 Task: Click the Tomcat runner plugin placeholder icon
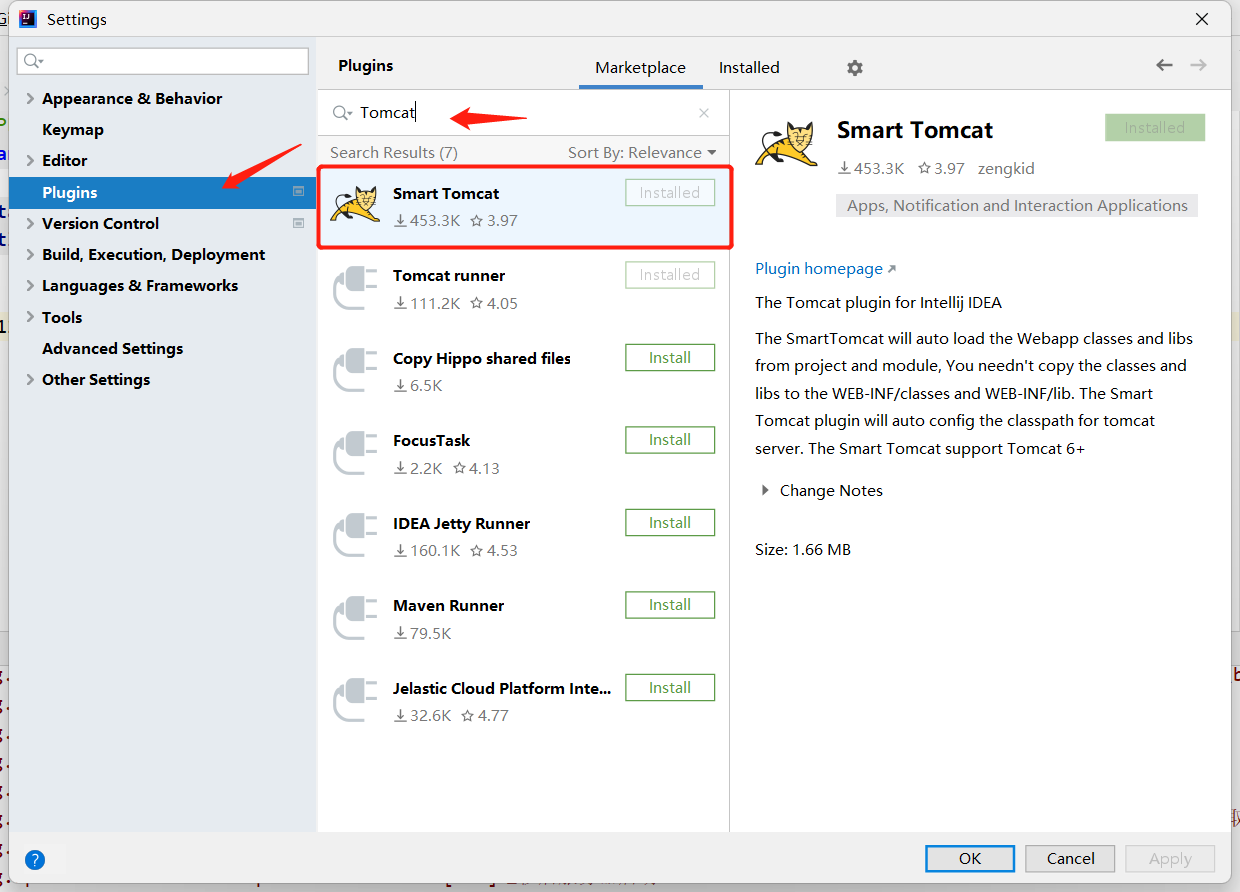point(355,289)
